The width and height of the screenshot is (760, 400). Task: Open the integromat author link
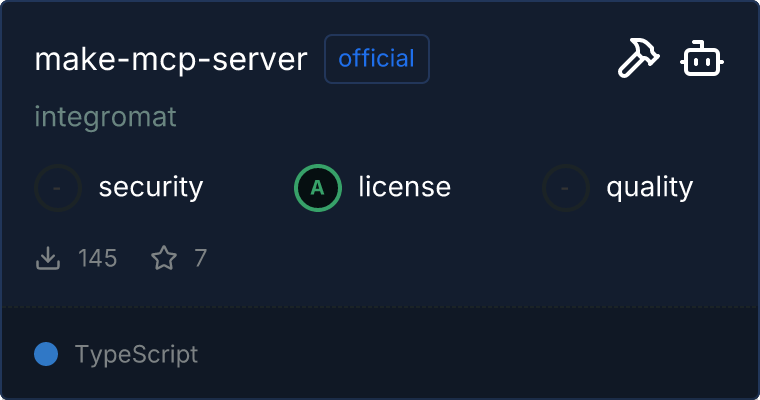(105, 117)
